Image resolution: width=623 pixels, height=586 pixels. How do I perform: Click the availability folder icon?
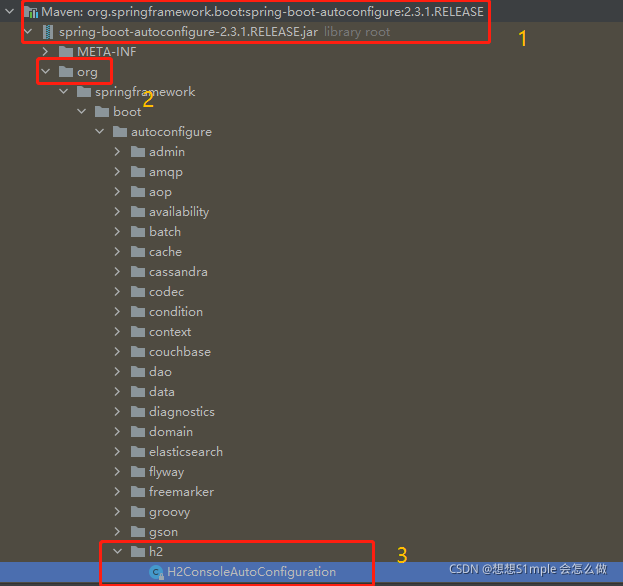click(x=138, y=212)
